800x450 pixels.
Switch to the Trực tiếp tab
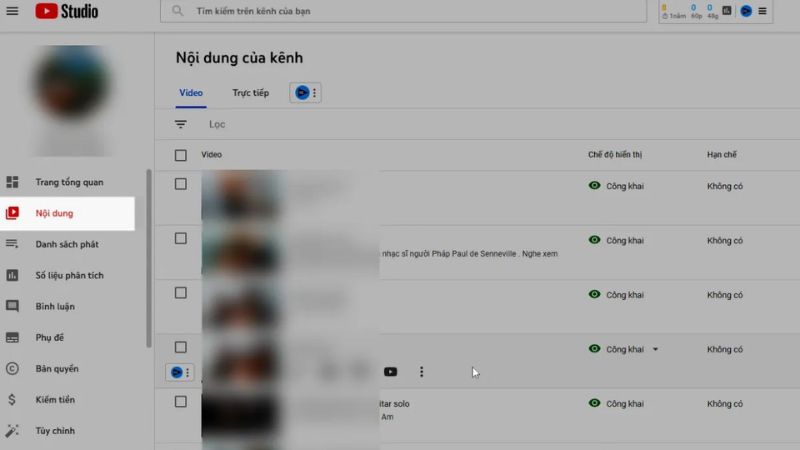[x=250, y=93]
